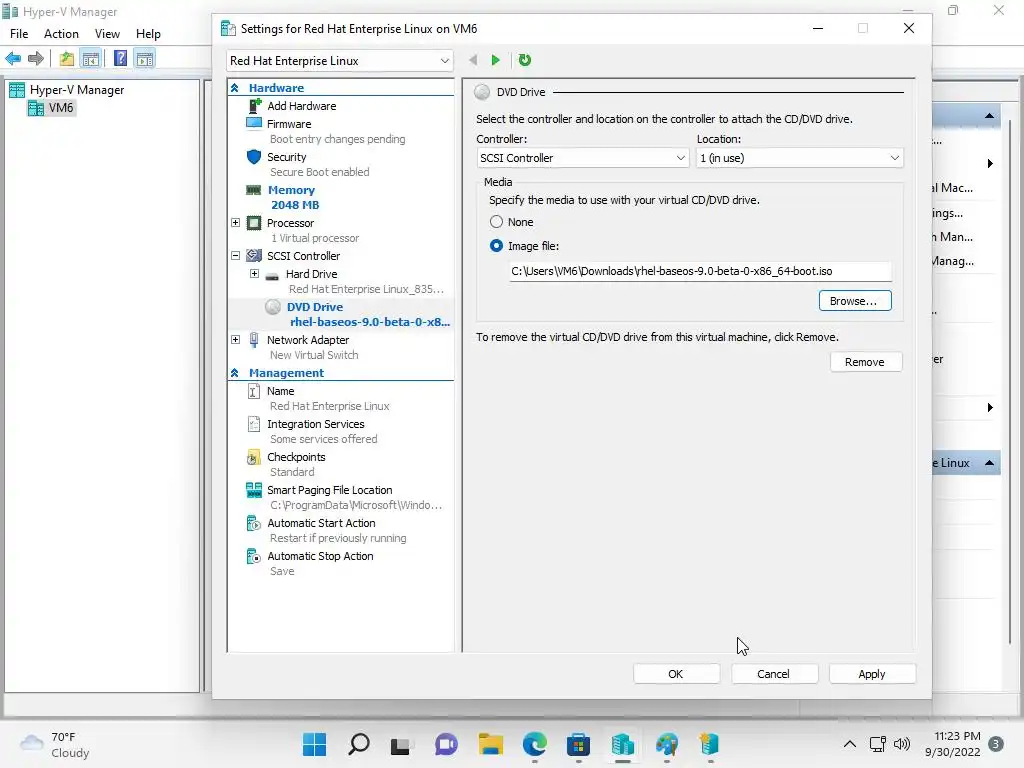Click the Apply button

(x=872, y=674)
